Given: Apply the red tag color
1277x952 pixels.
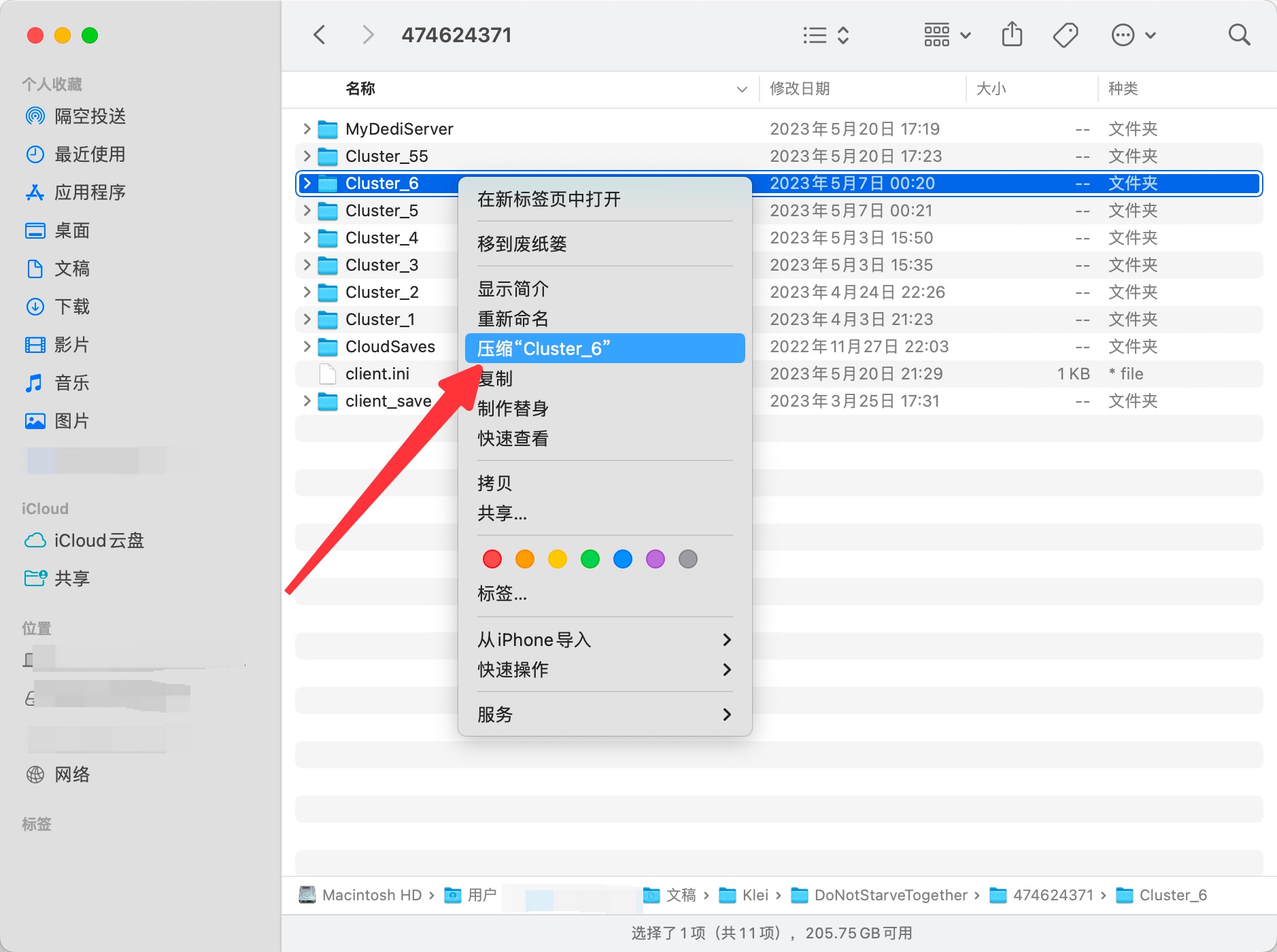Looking at the screenshot, I should point(492,559).
